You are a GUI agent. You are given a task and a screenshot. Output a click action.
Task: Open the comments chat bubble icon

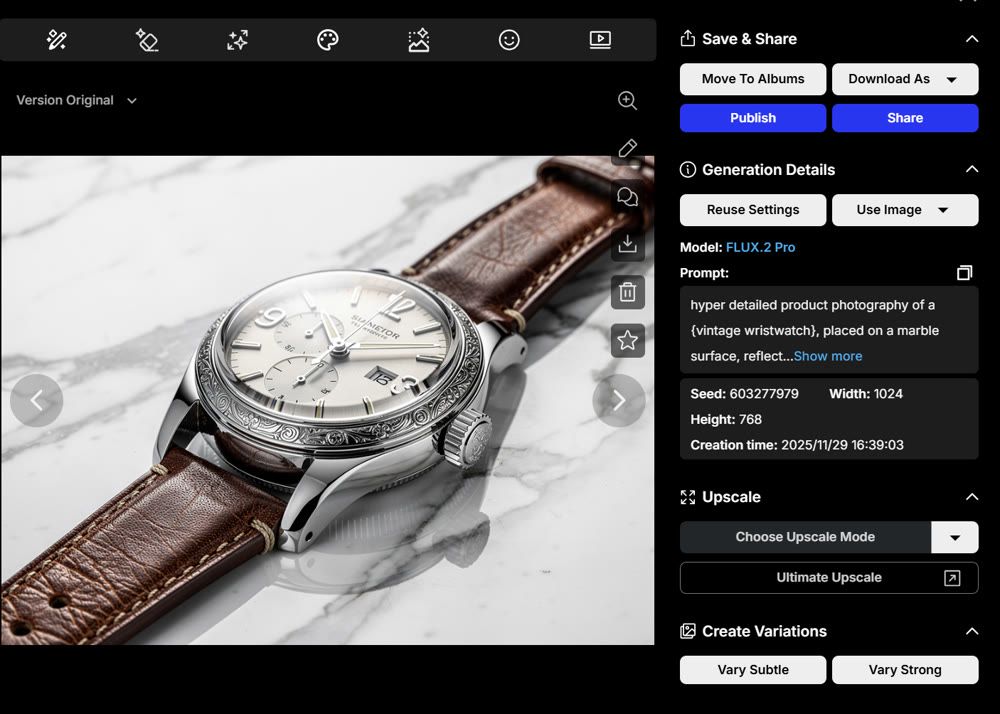627,196
